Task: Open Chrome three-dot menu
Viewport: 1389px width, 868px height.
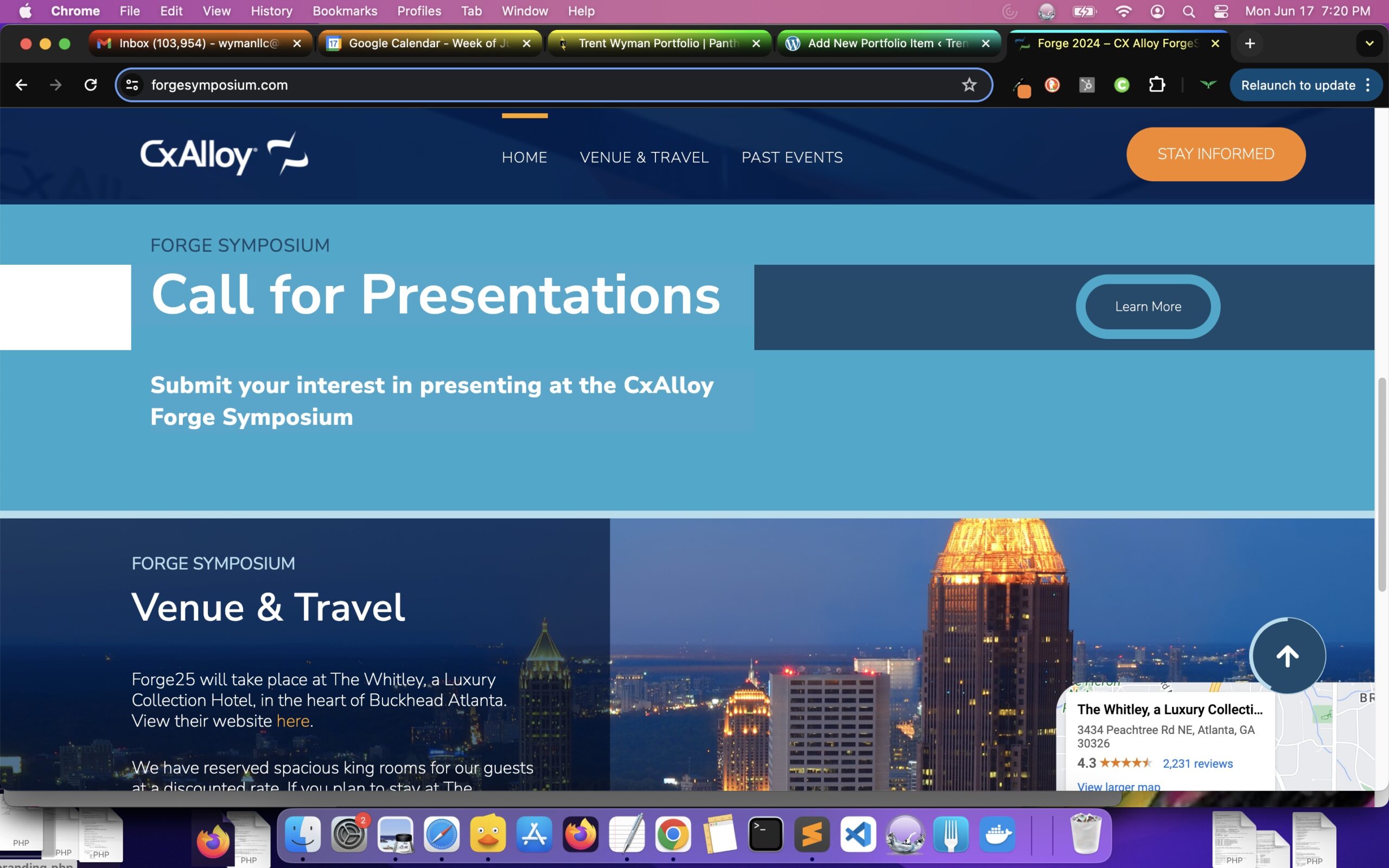Action: click(1368, 85)
